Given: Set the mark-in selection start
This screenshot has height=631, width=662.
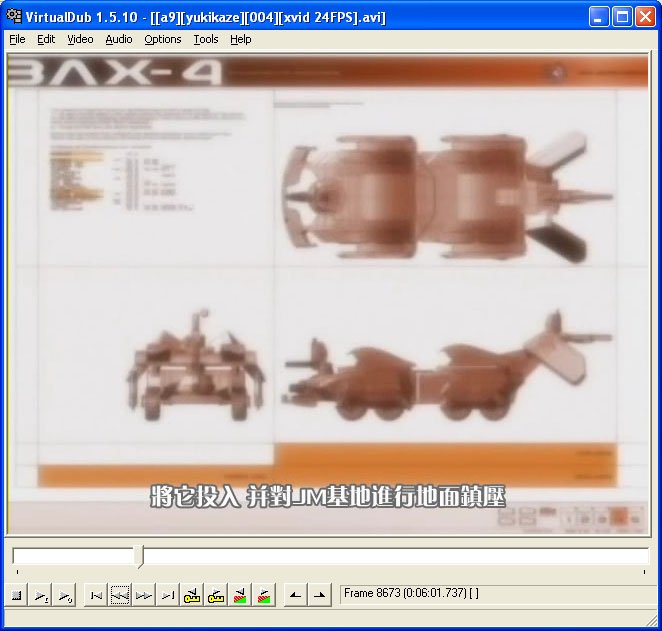Looking at the screenshot, I should [296, 595].
